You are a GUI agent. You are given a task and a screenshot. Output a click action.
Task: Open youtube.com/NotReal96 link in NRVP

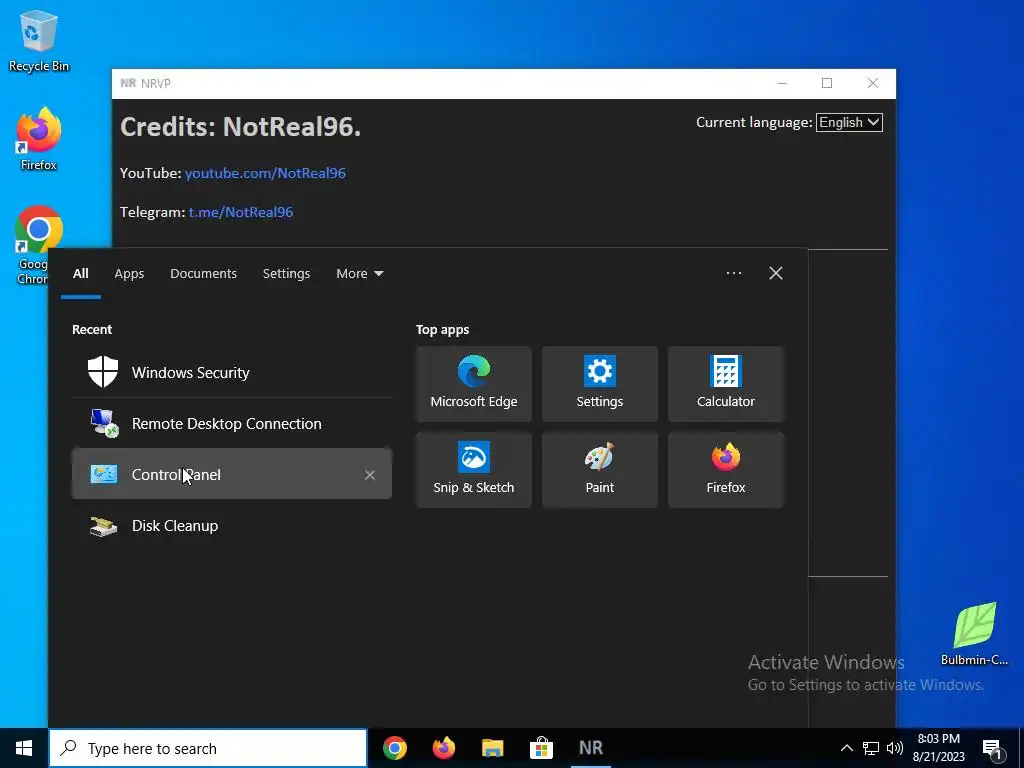(265, 173)
